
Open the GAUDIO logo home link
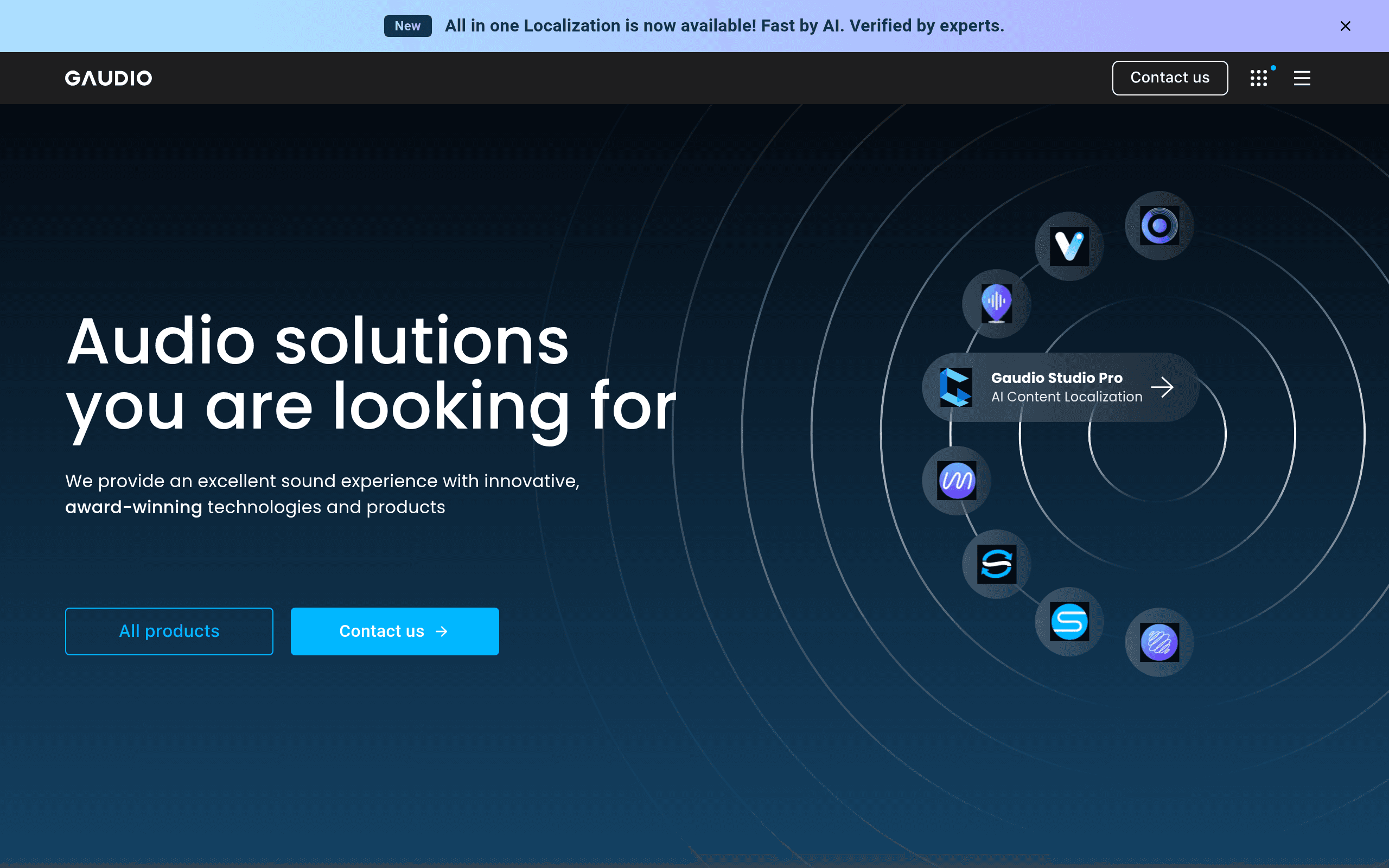109,78
